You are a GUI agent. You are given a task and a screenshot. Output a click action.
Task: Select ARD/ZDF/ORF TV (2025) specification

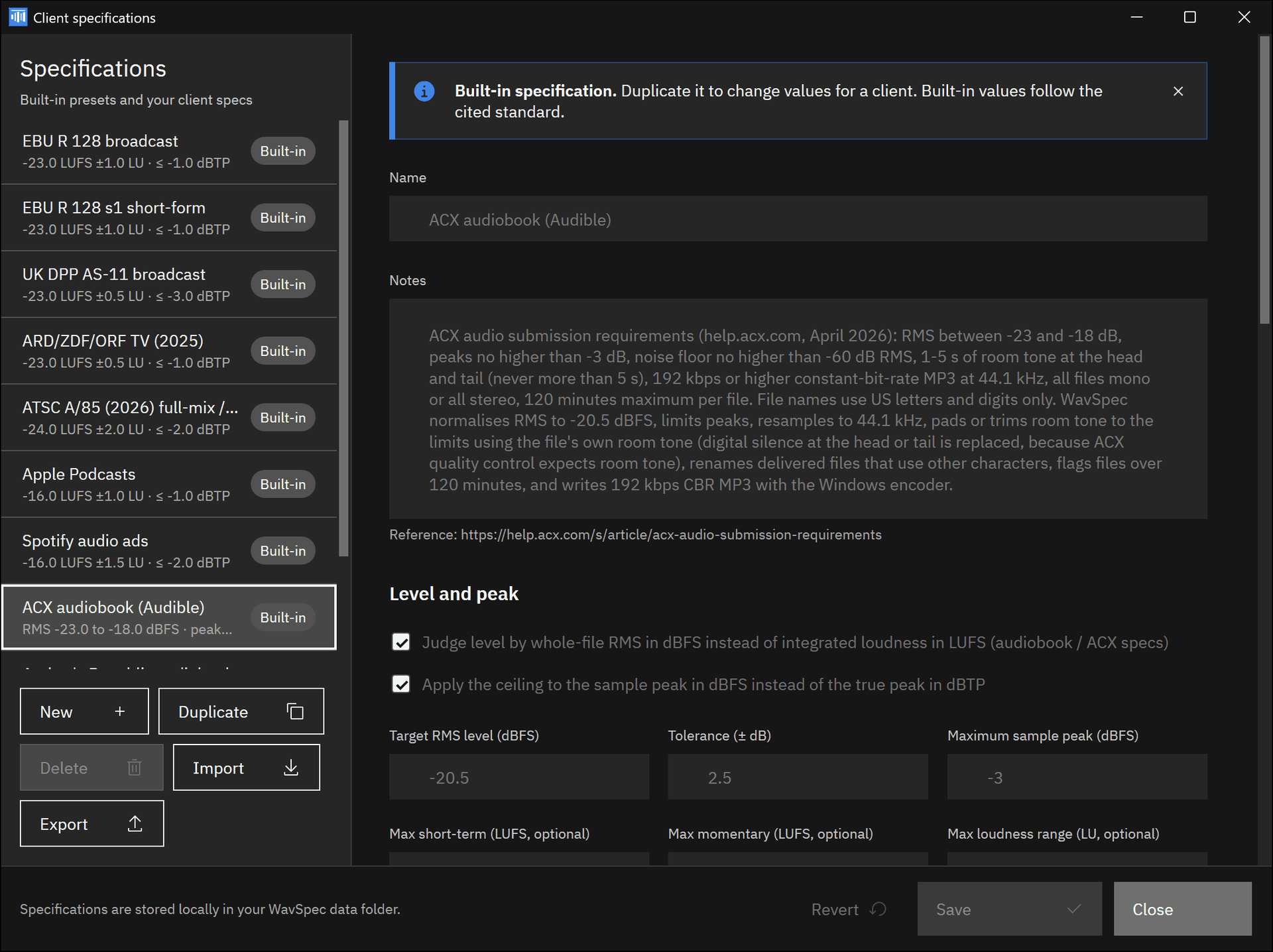(x=169, y=351)
